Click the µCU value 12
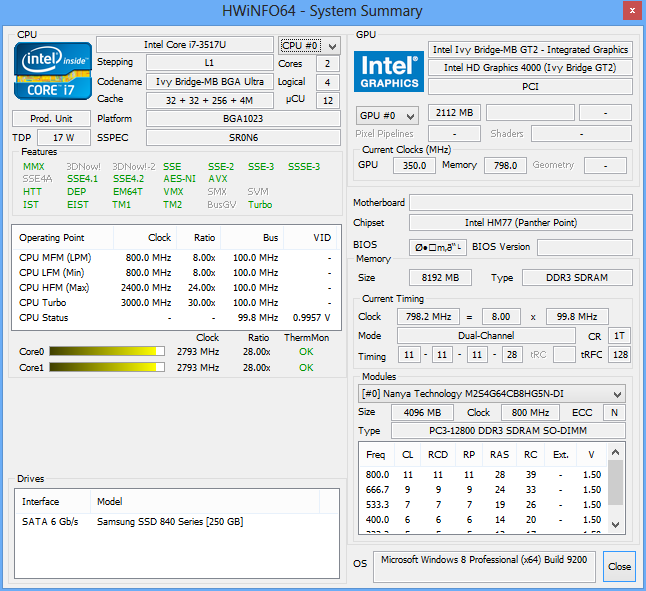 click(328, 100)
